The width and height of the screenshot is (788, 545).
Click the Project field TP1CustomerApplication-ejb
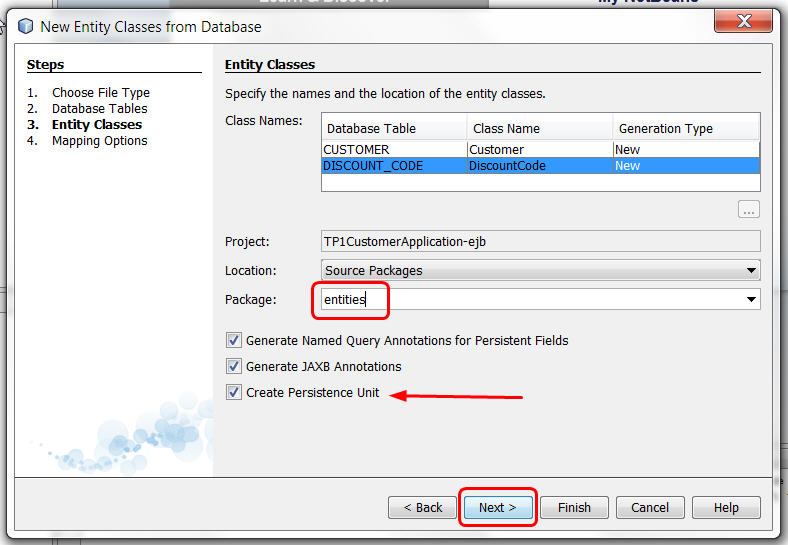point(540,242)
